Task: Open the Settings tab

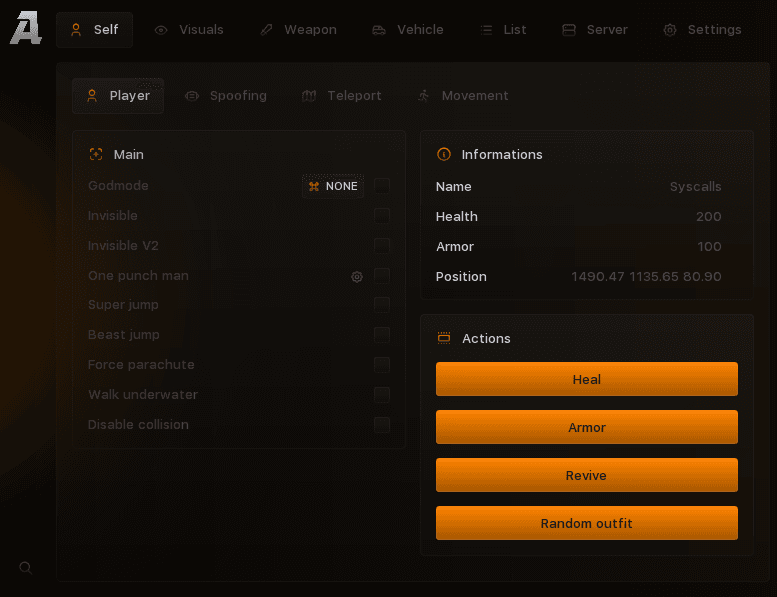Action: [x=702, y=30]
